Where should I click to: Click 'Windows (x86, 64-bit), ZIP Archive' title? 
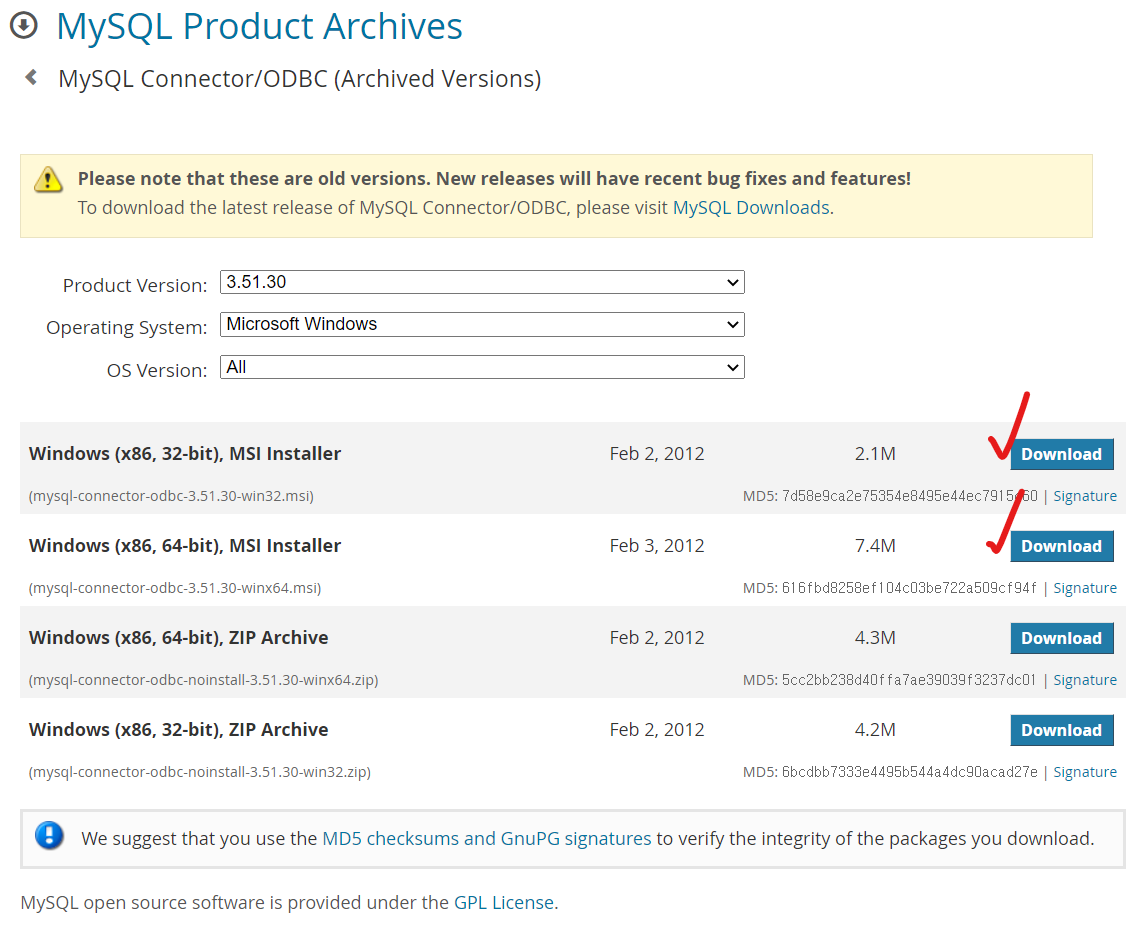[179, 638]
